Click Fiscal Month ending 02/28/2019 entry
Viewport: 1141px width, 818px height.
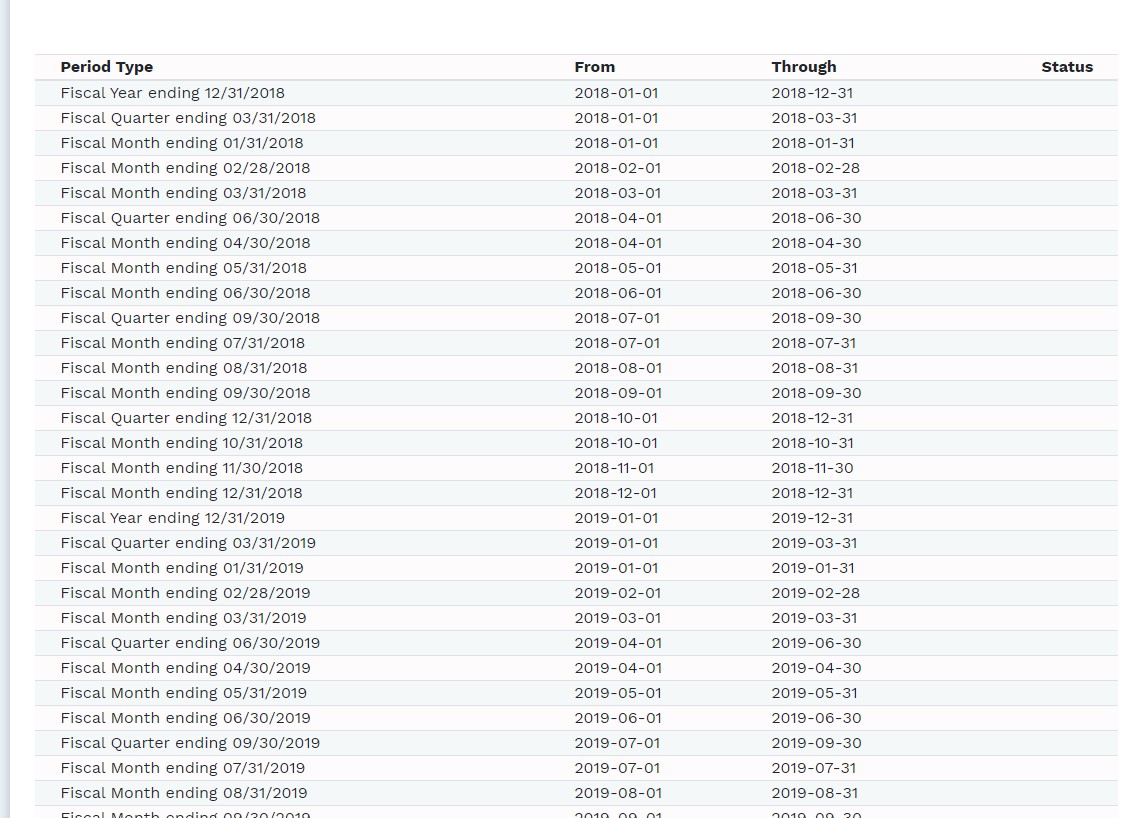click(185, 593)
